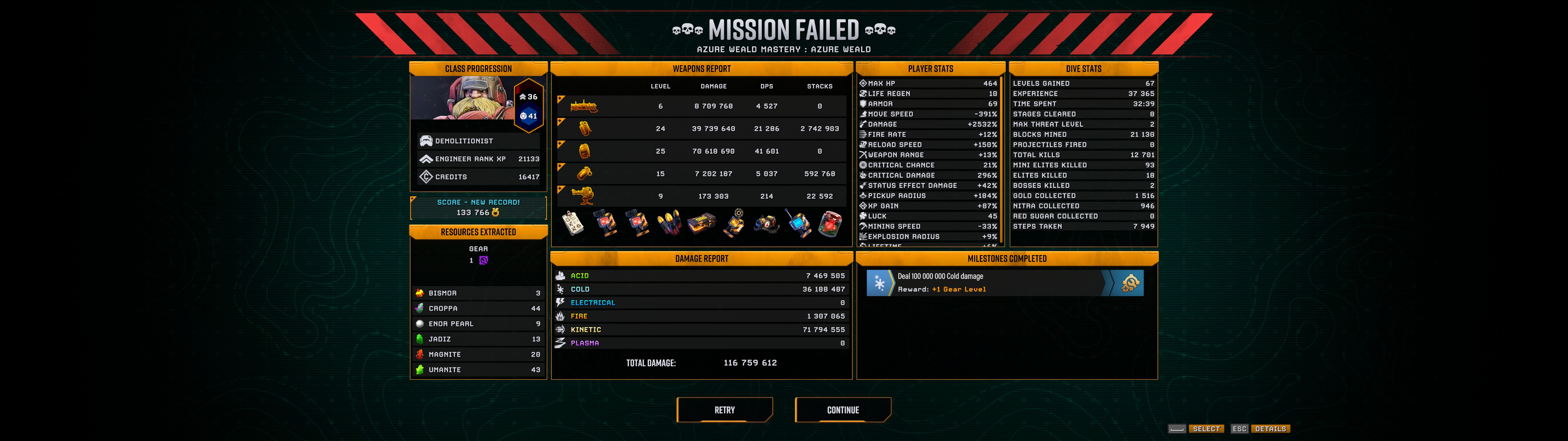Expand the level 9 turret row plus marker
The image size is (1568, 441).
point(561,190)
